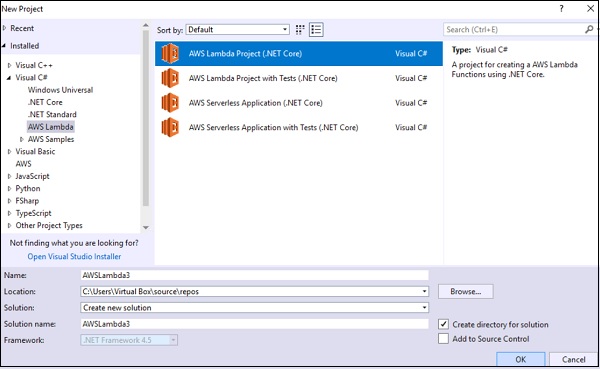Click OK to create project
The width and height of the screenshot is (600, 369).
[x=520, y=359]
